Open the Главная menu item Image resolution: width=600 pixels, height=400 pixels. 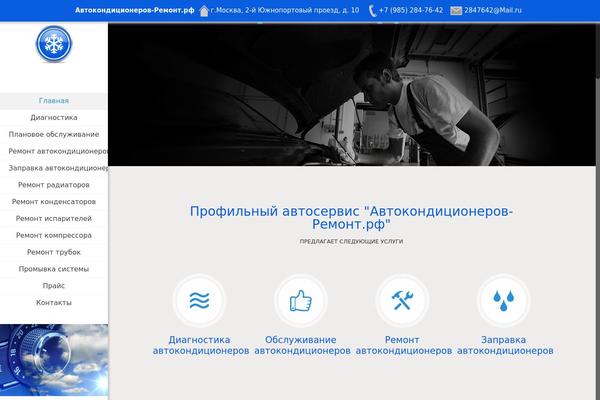[54, 101]
